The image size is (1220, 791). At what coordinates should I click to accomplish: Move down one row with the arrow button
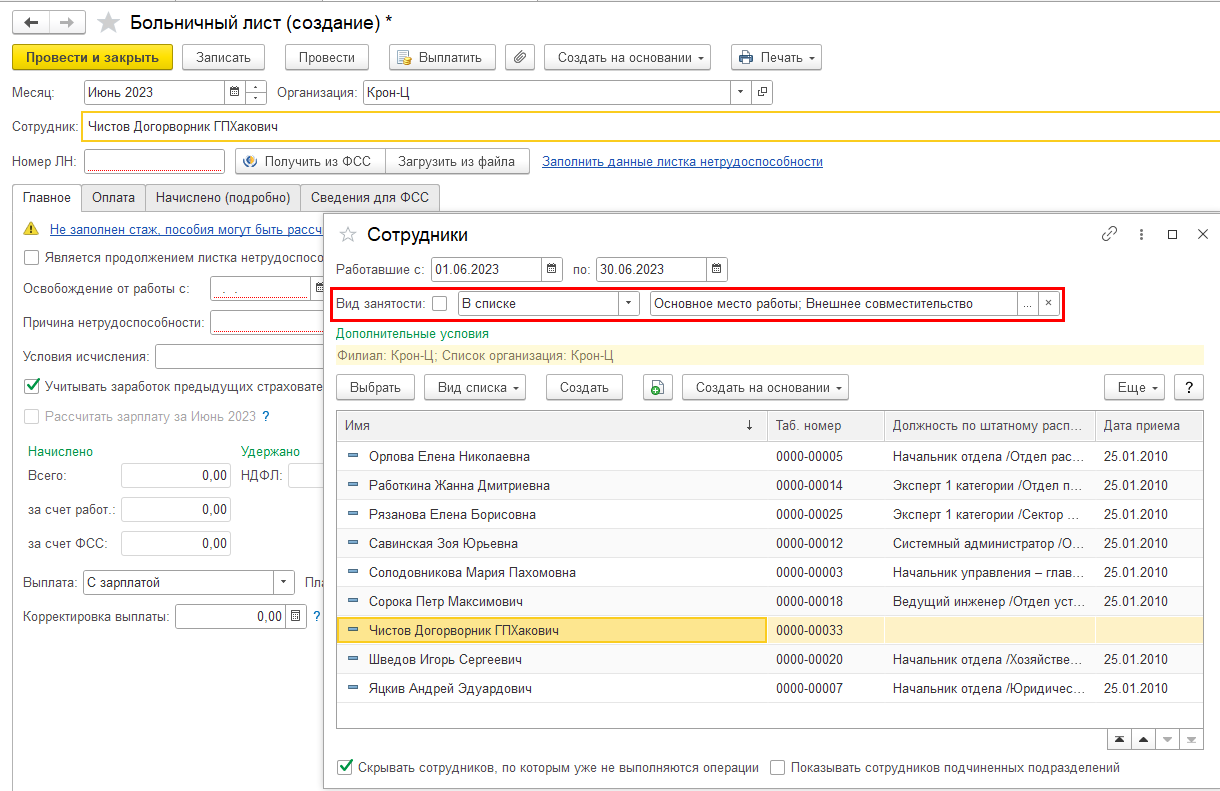click(x=1167, y=739)
